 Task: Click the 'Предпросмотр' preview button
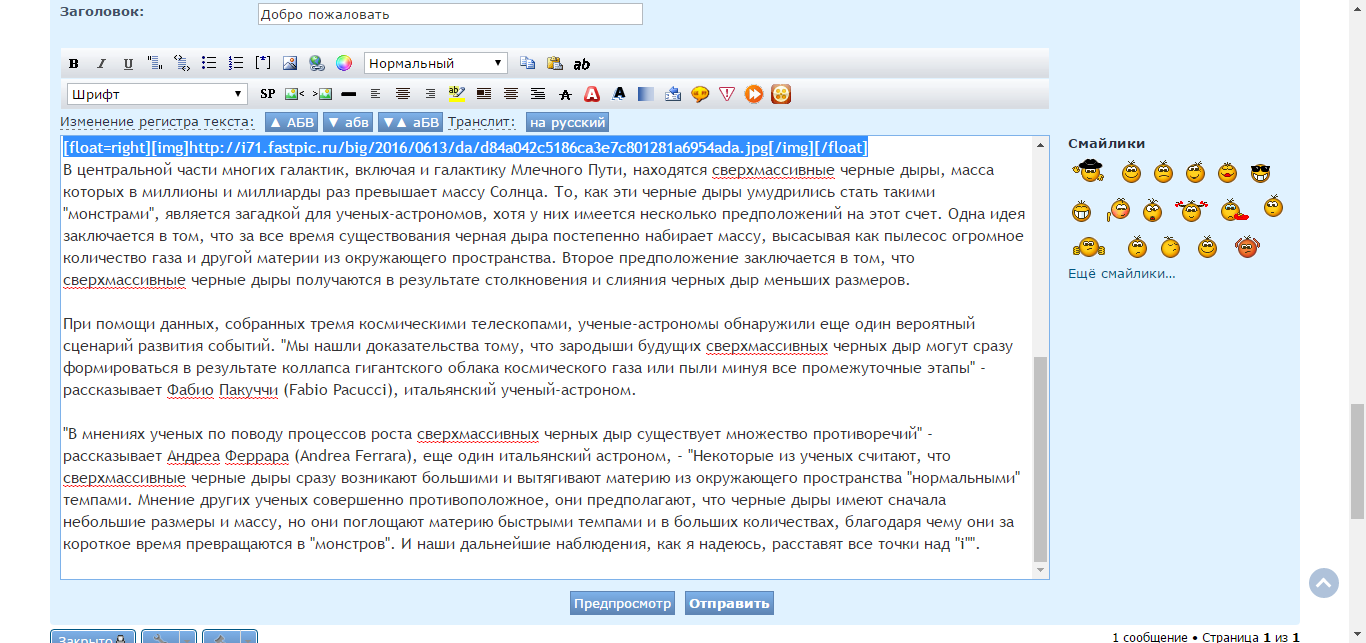[623, 604]
